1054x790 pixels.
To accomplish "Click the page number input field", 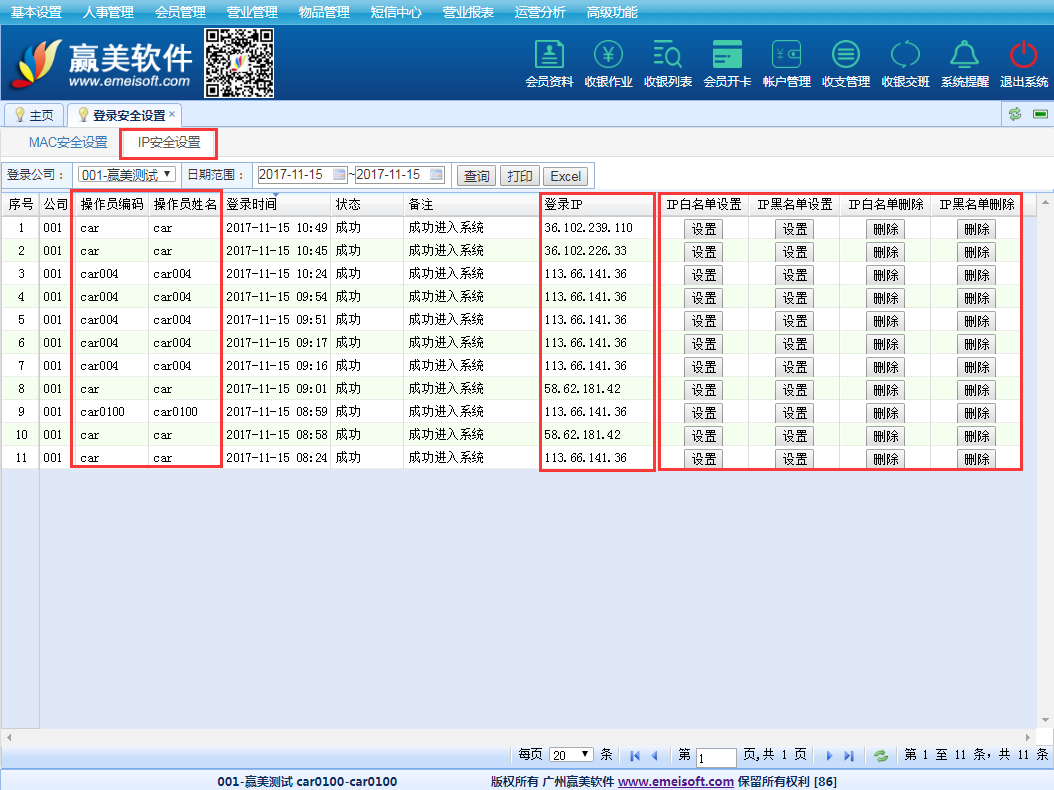I will [x=716, y=757].
